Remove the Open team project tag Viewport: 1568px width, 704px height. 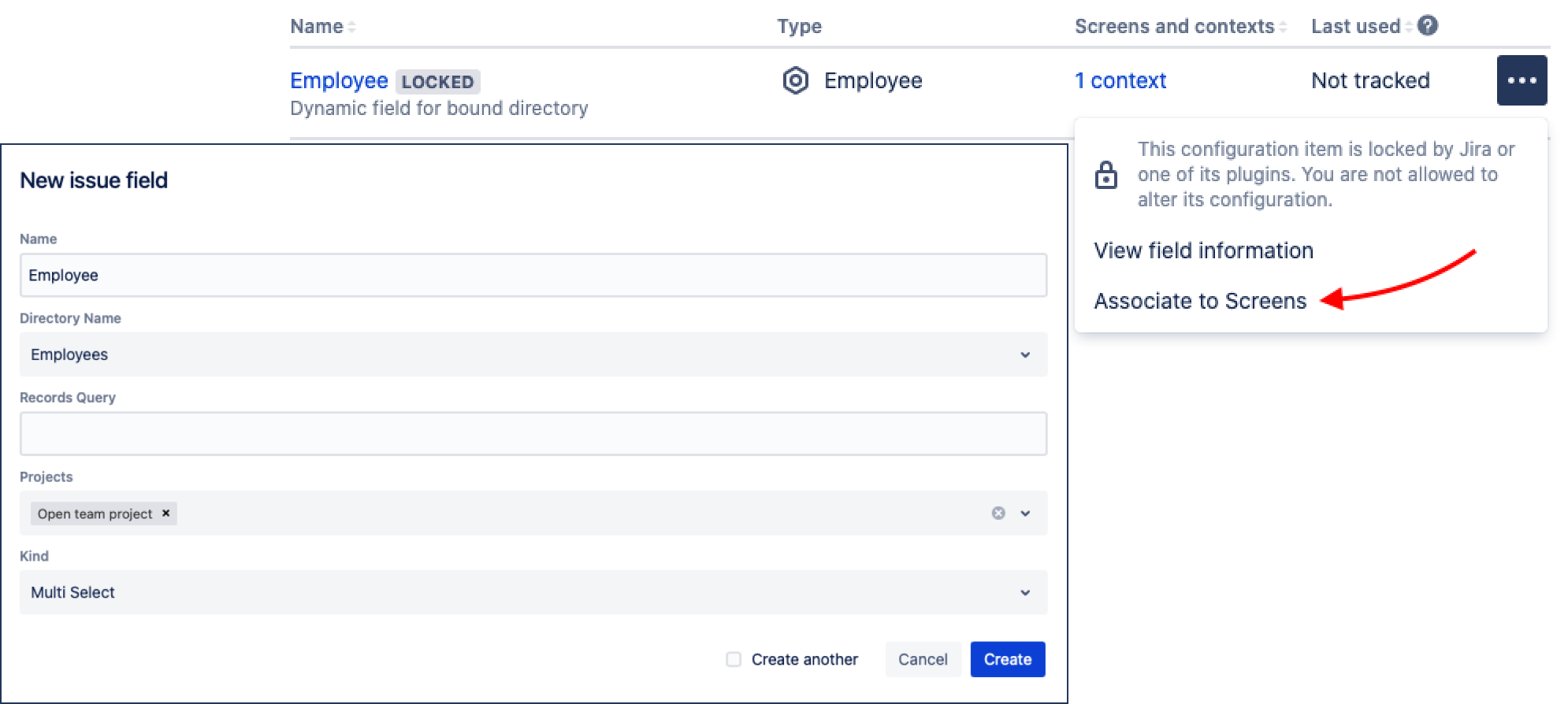pyautogui.click(x=165, y=513)
